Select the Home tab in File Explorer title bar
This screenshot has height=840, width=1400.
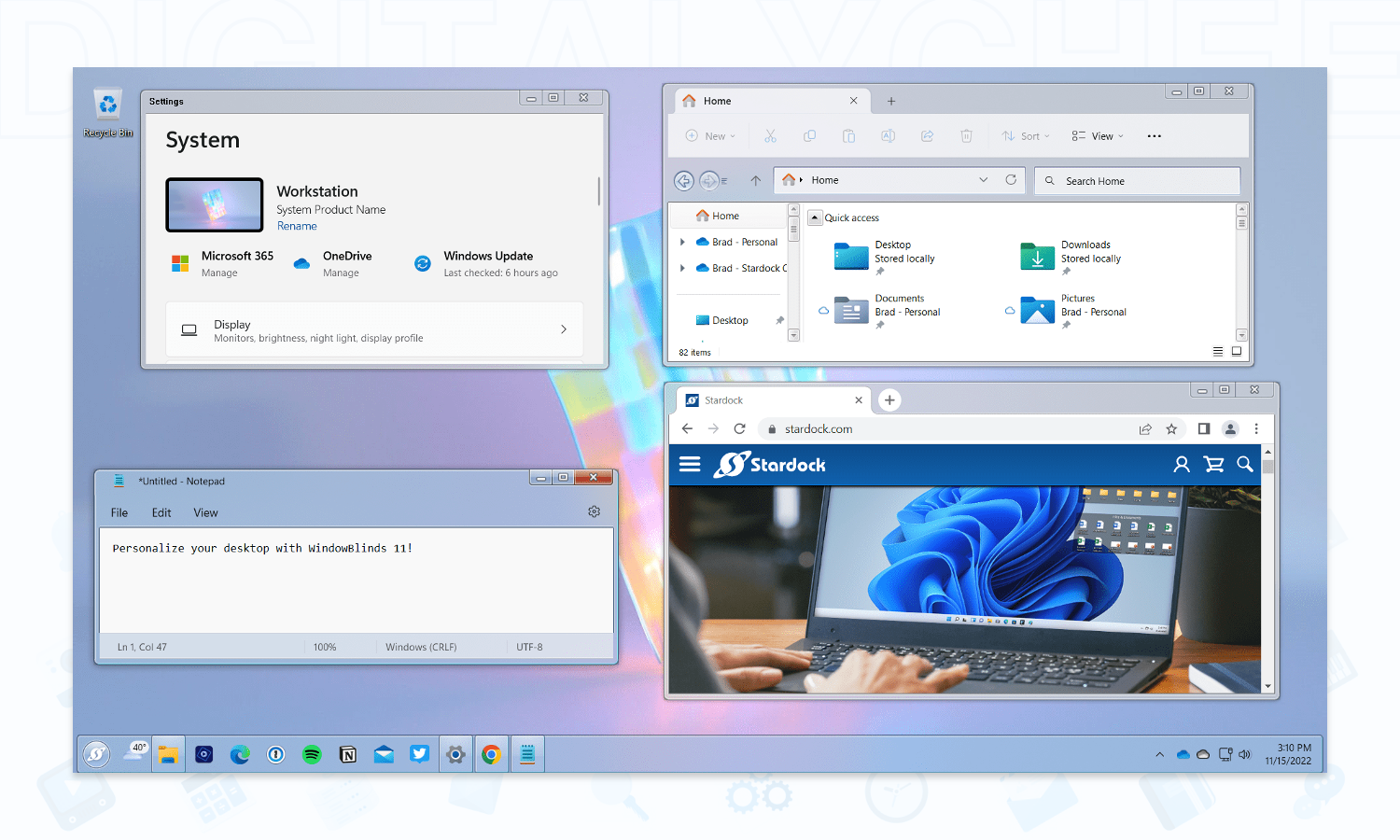(770, 101)
